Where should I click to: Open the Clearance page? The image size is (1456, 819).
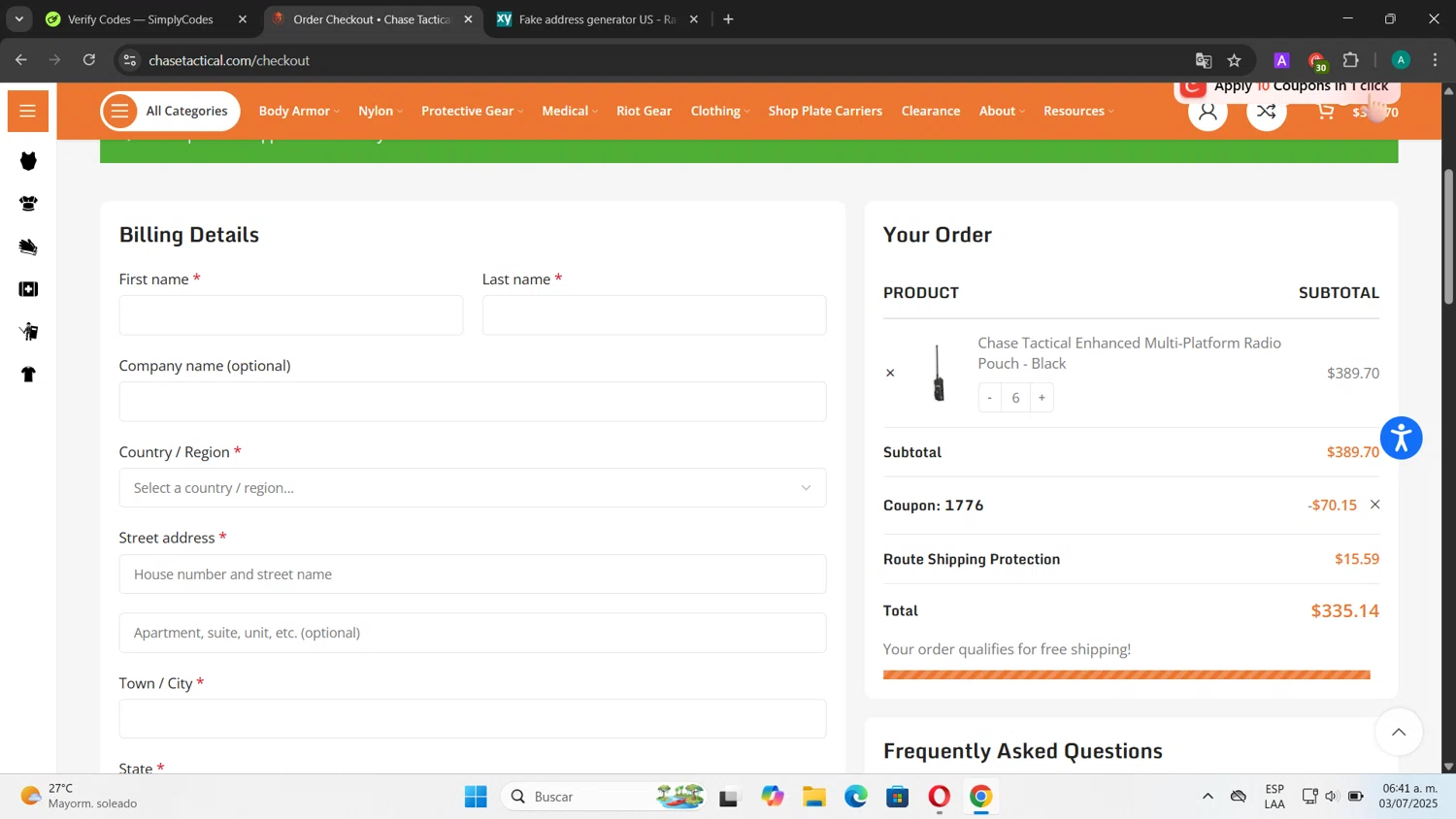[930, 111]
